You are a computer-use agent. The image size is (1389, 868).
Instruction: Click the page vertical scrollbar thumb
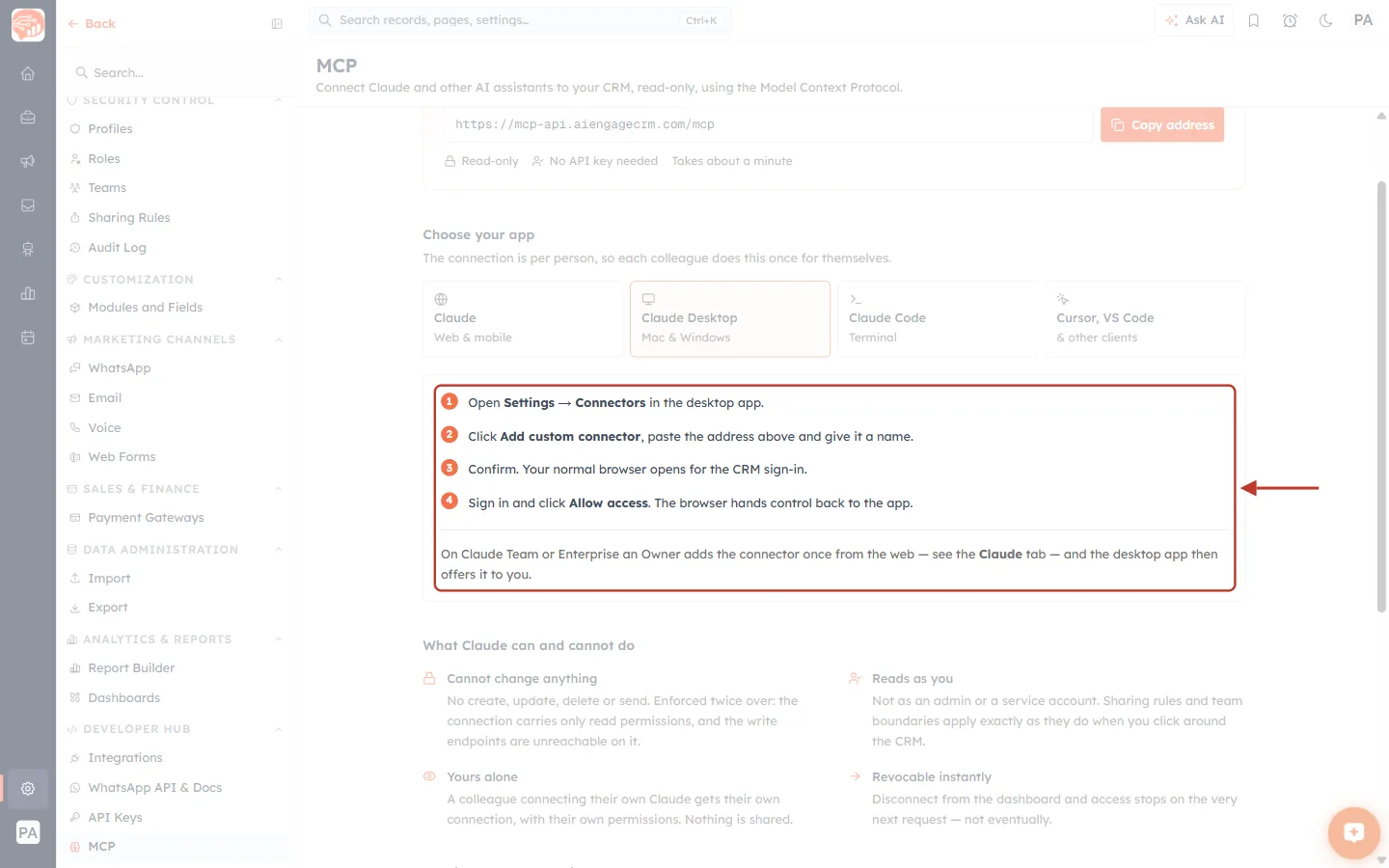click(1381, 396)
